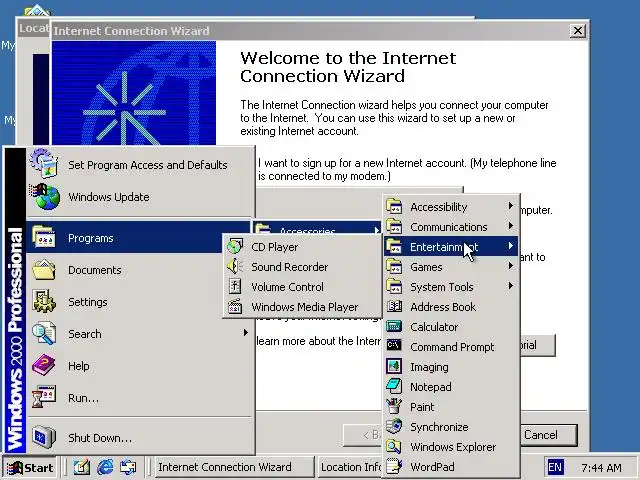Click the 7:44 AM system clock
The height and width of the screenshot is (480, 640).
pos(601,467)
